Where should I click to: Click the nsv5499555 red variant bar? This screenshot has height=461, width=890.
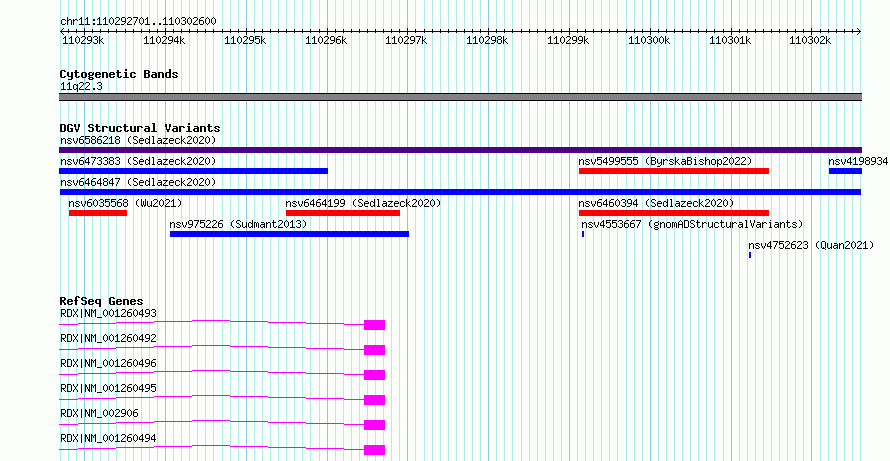pyautogui.click(x=674, y=171)
